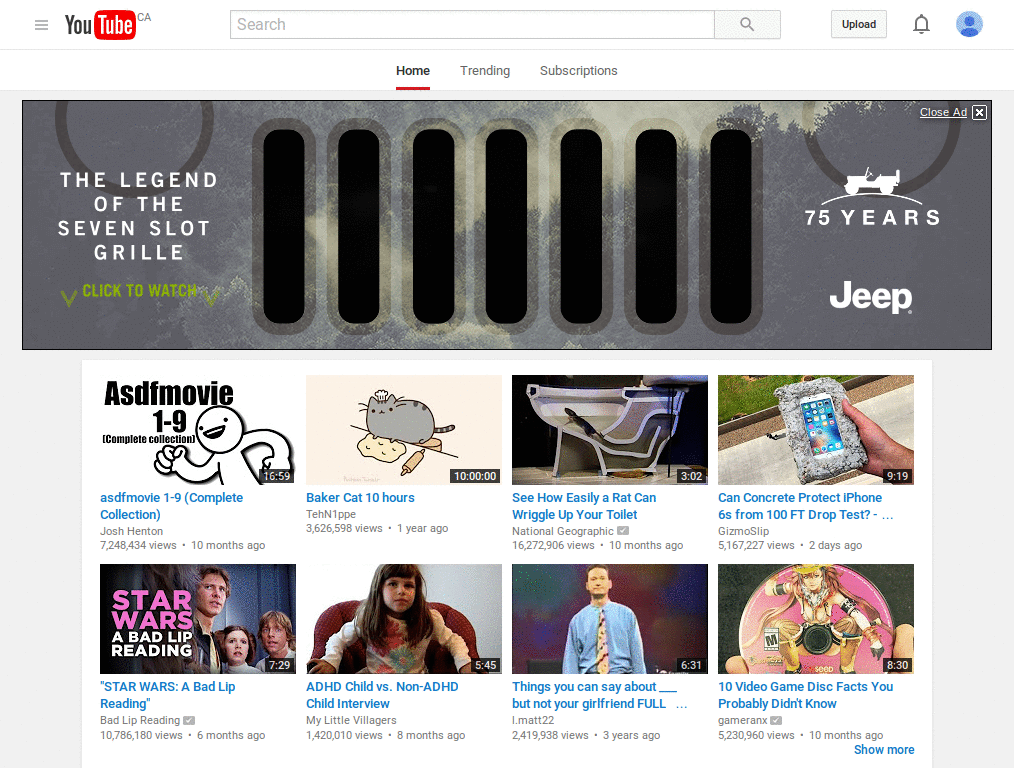Open Video Game Disc Facts thumbnail
Screen dimensions: 1024x768
(x=816, y=619)
